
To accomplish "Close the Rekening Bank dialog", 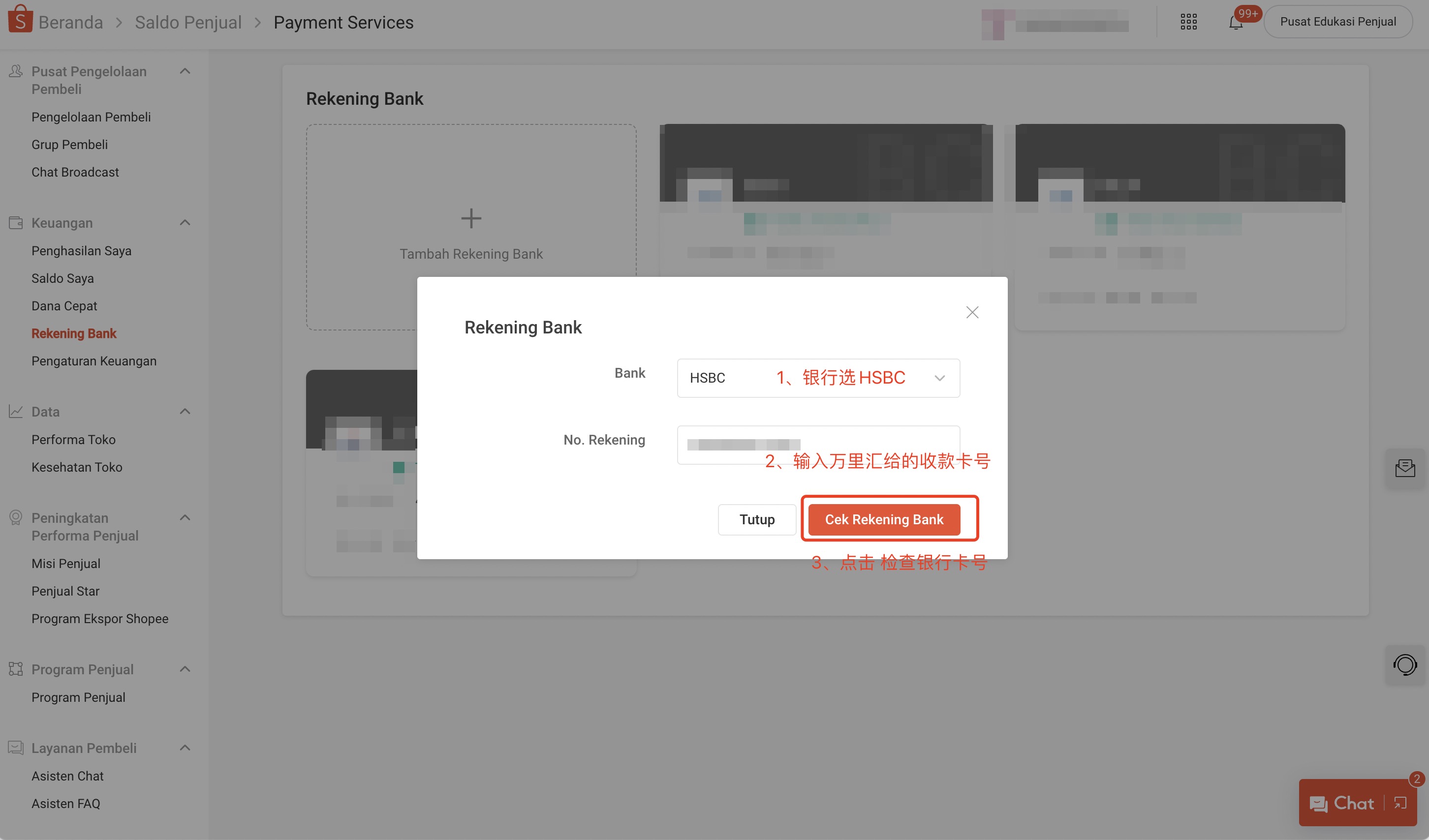I will click(x=972, y=312).
